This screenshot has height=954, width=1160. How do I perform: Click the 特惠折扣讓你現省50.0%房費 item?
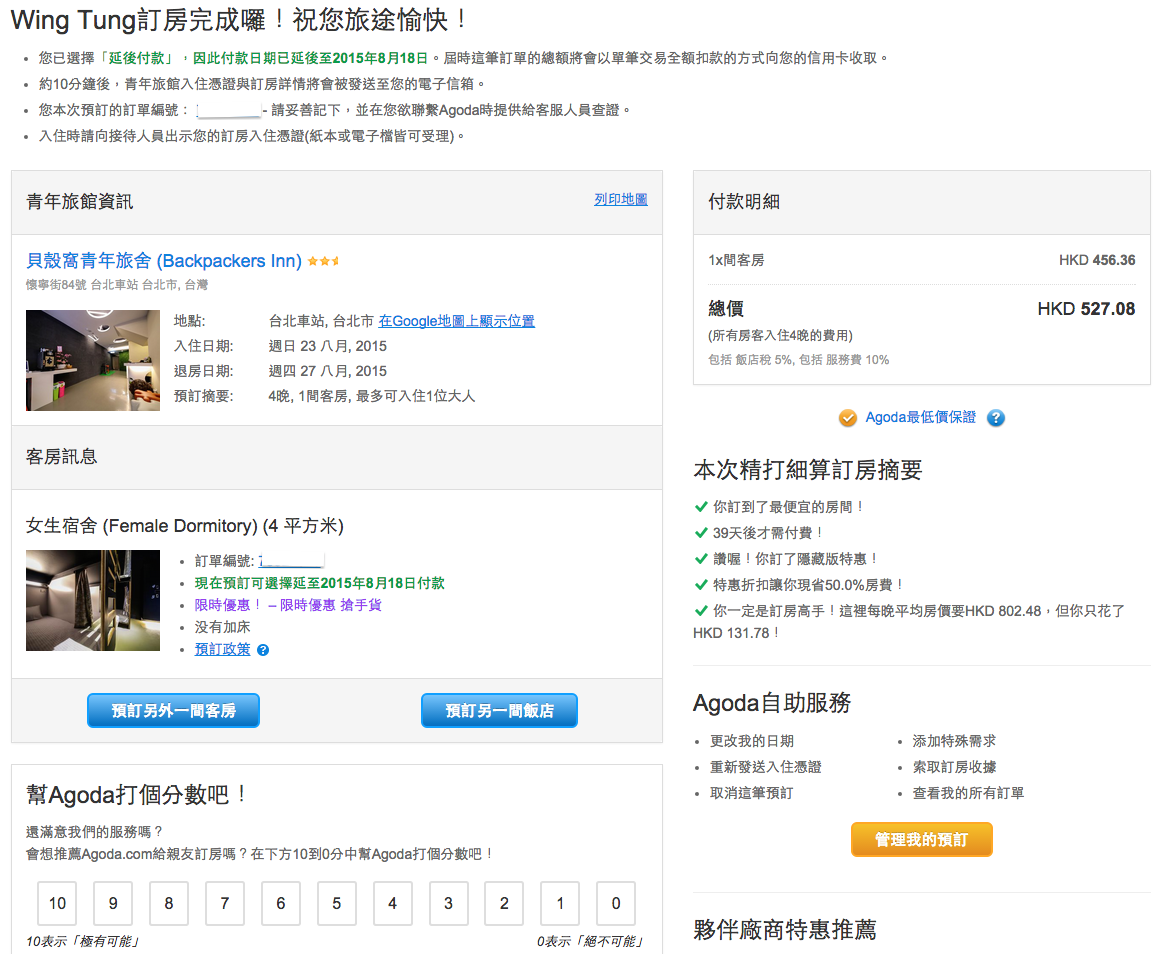[x=808, y=585]
